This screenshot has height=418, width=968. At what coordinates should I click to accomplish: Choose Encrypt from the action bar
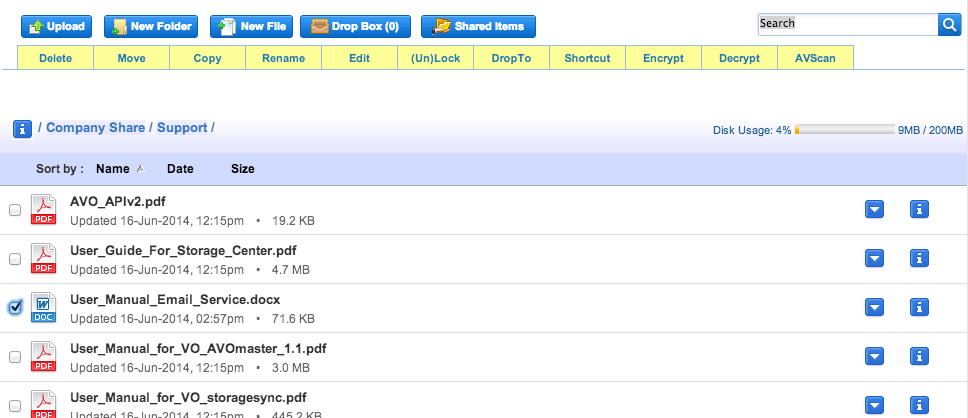coord(664,58)
